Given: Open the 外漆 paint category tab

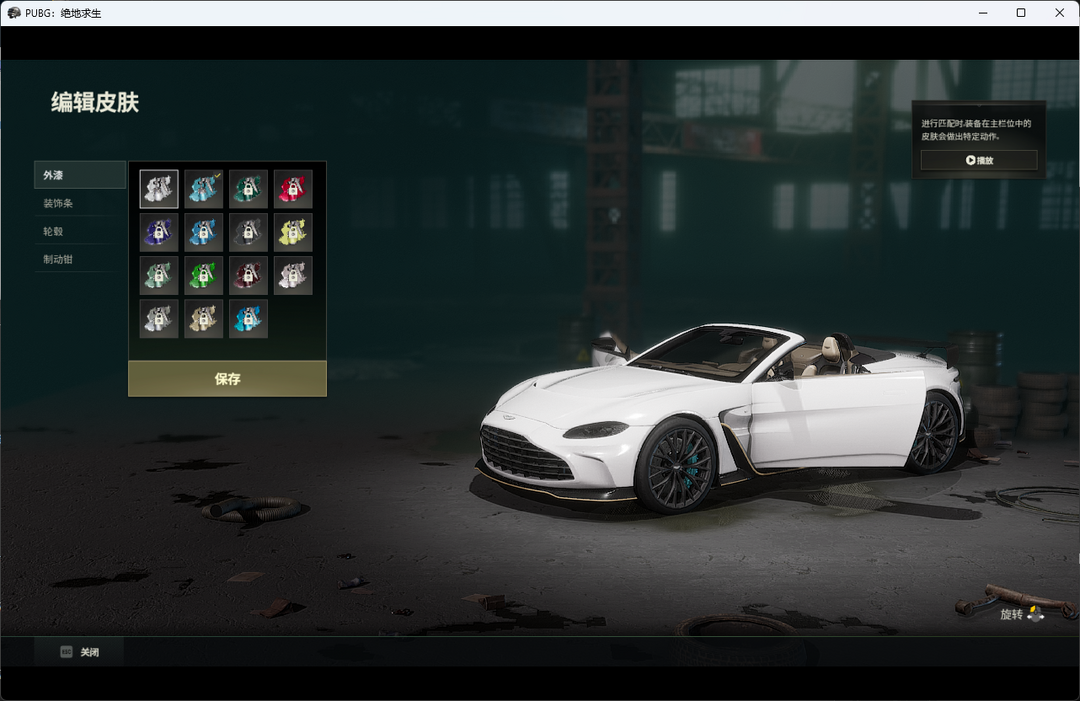Looking at the screenshot, I should click(x=80, y=175).
